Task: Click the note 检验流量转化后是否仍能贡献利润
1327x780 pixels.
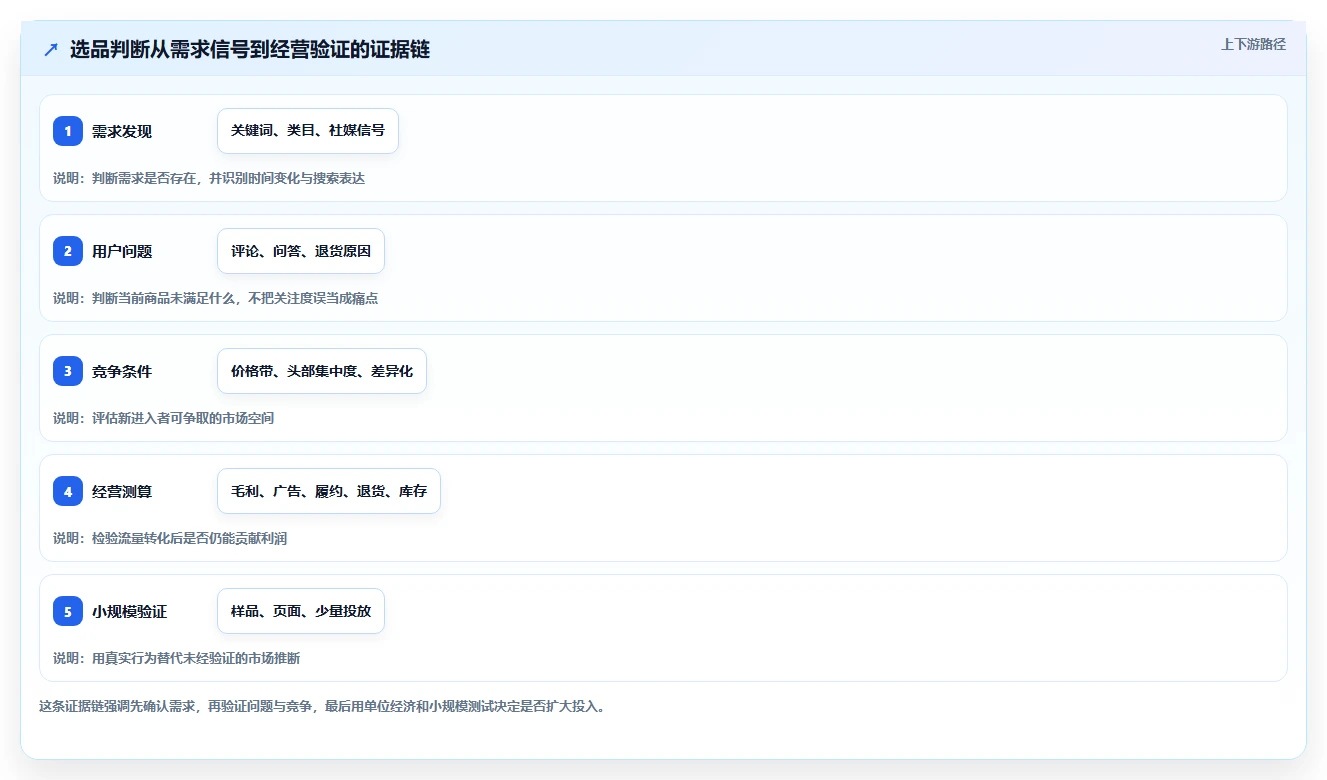Action: coord(170,538)
